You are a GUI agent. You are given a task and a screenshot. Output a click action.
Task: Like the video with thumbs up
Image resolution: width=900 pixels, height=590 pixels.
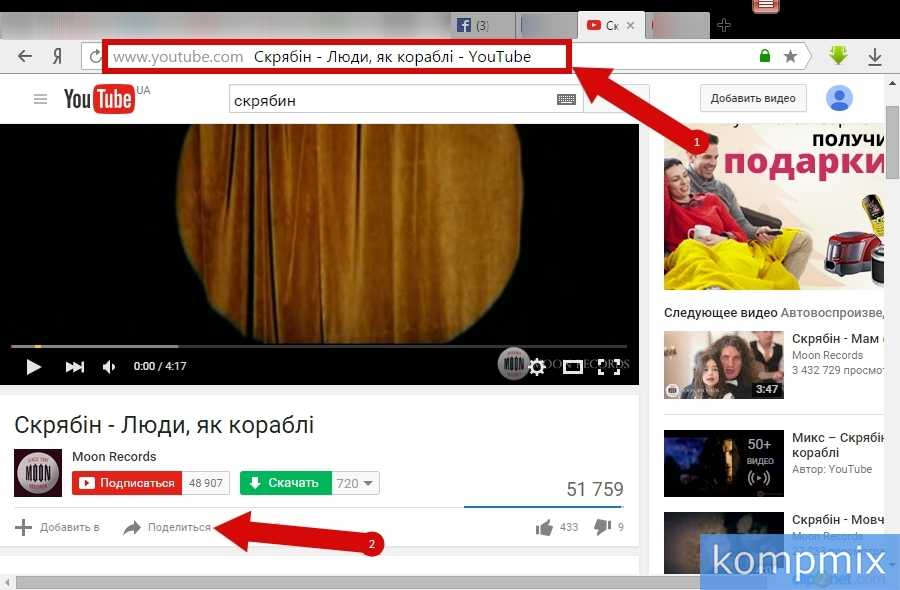[544, 527]
